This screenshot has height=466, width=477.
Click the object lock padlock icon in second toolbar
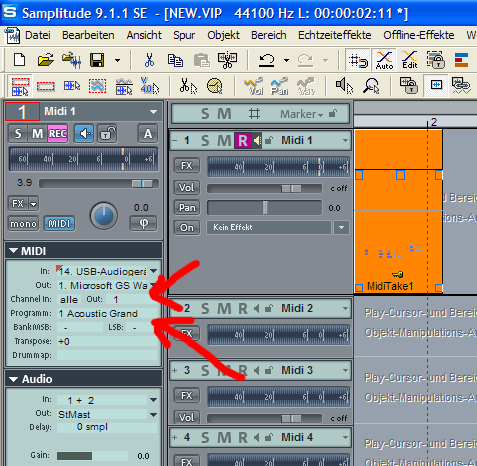click(x=409, y=85)
